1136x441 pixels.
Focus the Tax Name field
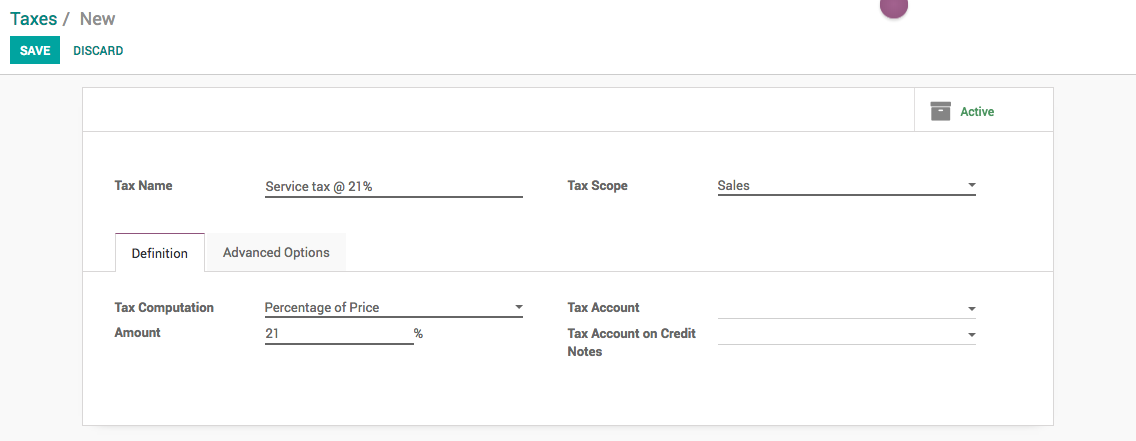pos(393,187)
